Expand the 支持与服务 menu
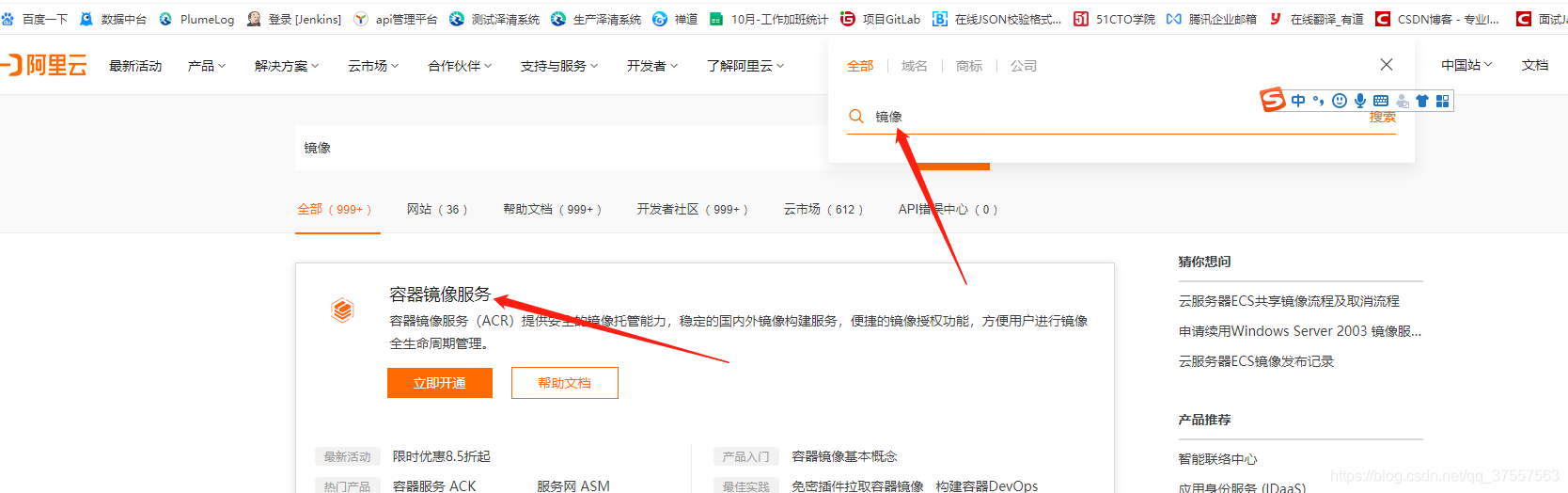This screenshot has height=493, width=1568. [559, 66]
